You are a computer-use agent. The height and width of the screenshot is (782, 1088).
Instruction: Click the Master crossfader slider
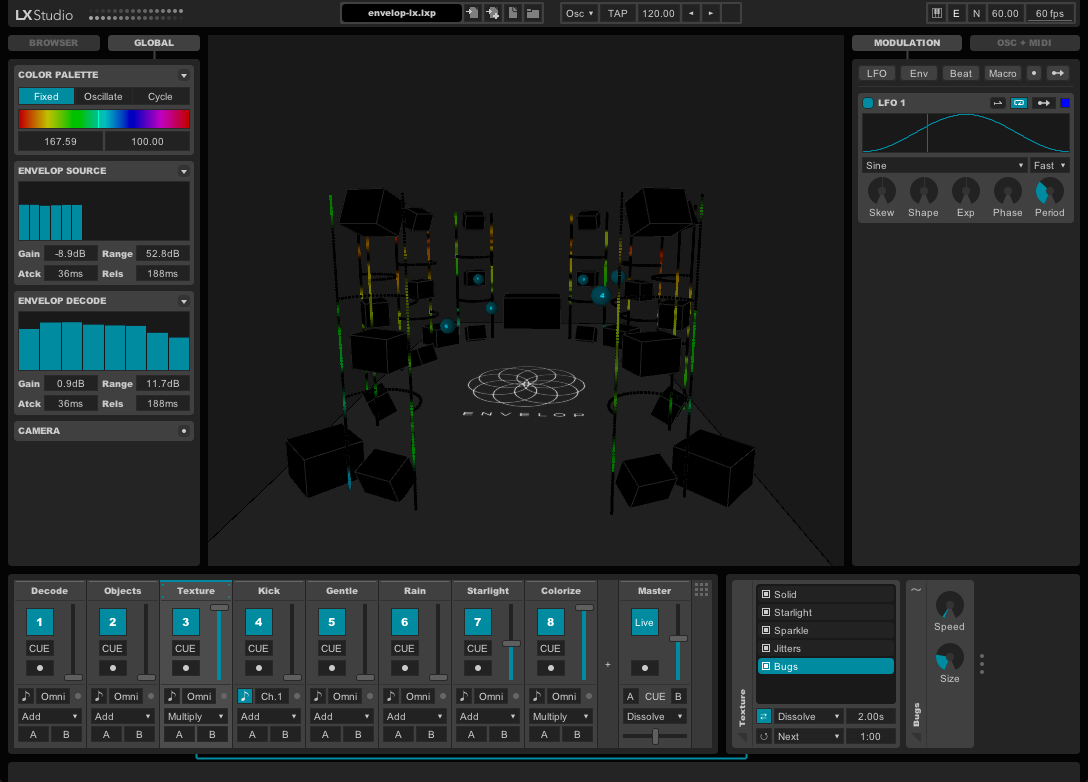click(x=654, y=736)
